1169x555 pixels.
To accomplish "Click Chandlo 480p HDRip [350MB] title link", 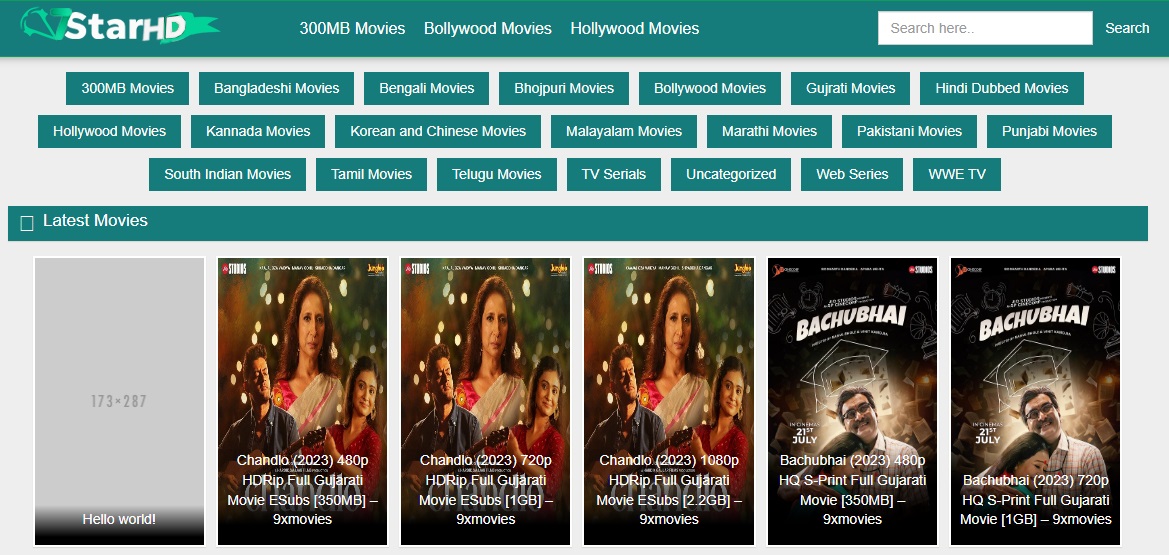I will click(303, 489).
